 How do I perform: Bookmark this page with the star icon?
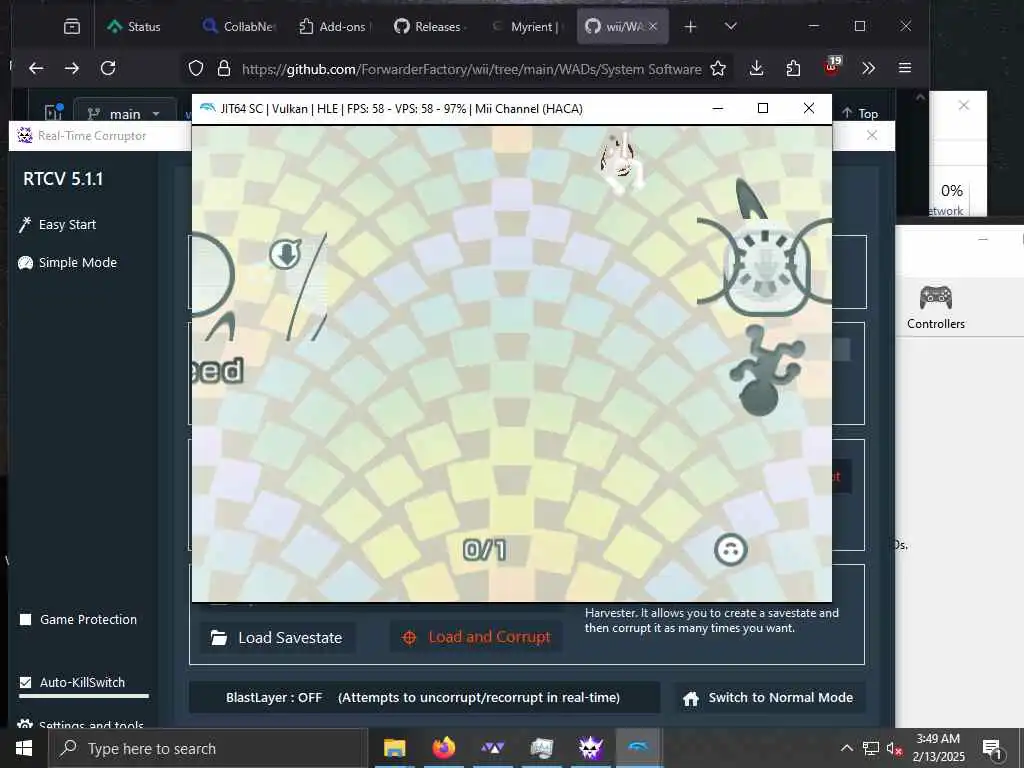tap(718, 69)
